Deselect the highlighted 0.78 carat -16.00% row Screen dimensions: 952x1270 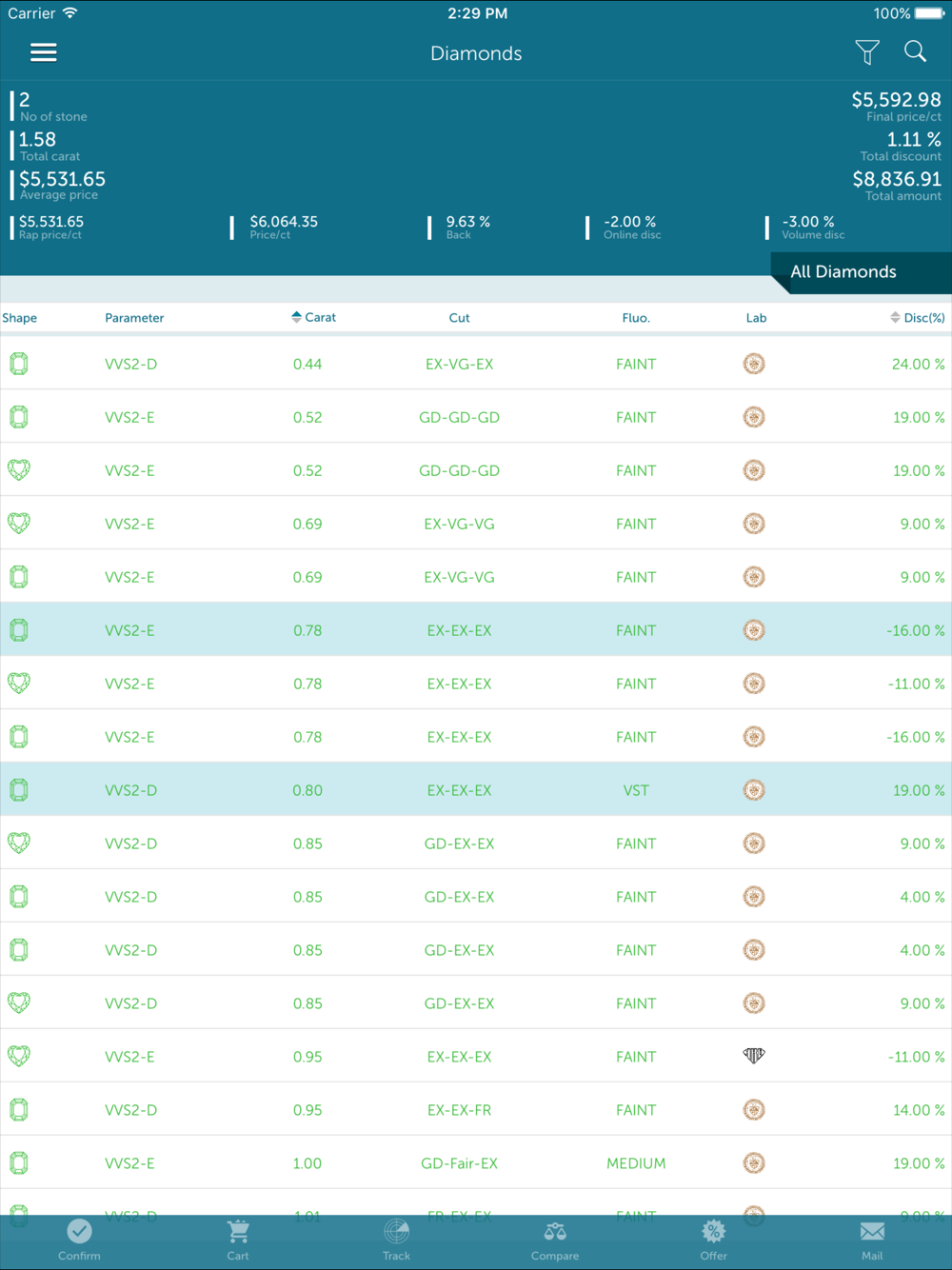coord(476,630)
